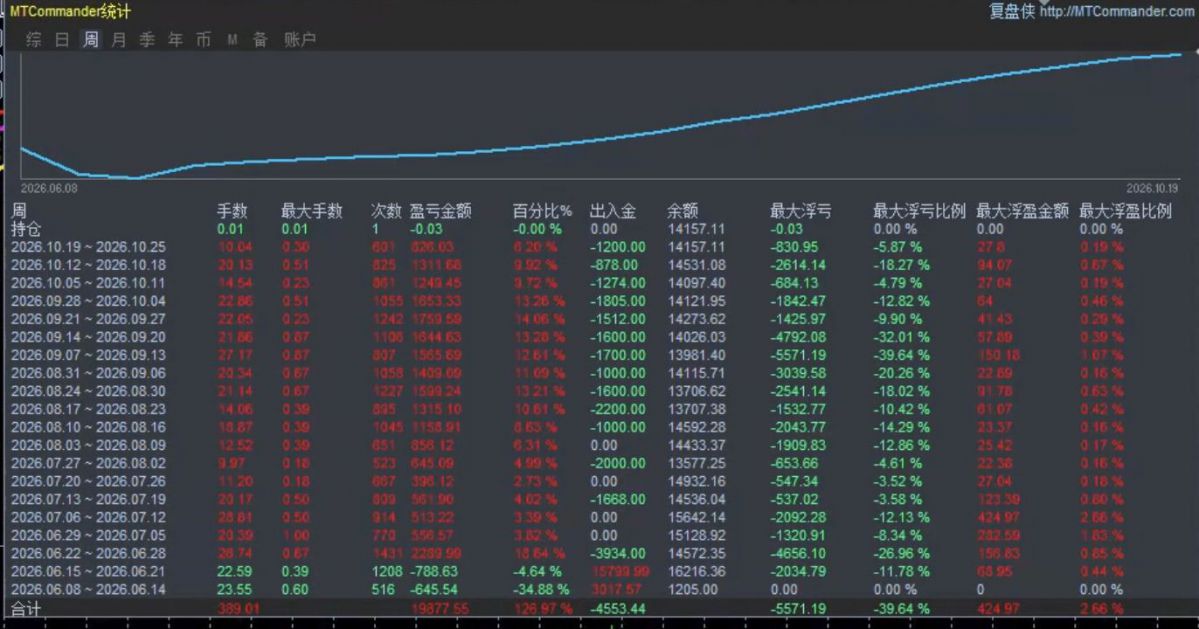Click the profit/loss value -788.63
Screen dimensions: 1199x629
point(434,572)
